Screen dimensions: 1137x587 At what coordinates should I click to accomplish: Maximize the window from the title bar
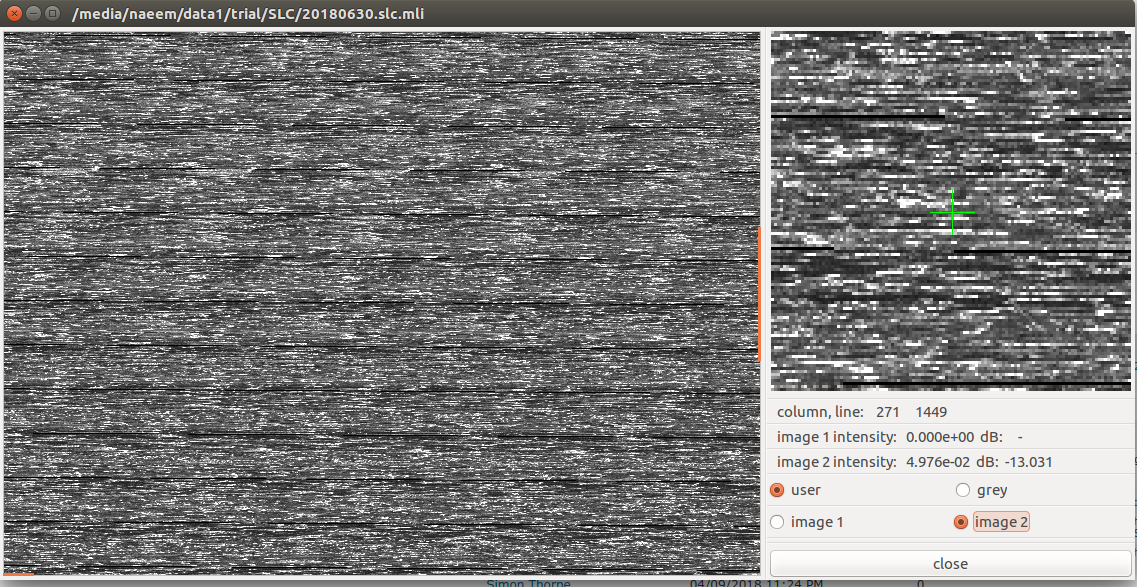[x=52, y=13]
